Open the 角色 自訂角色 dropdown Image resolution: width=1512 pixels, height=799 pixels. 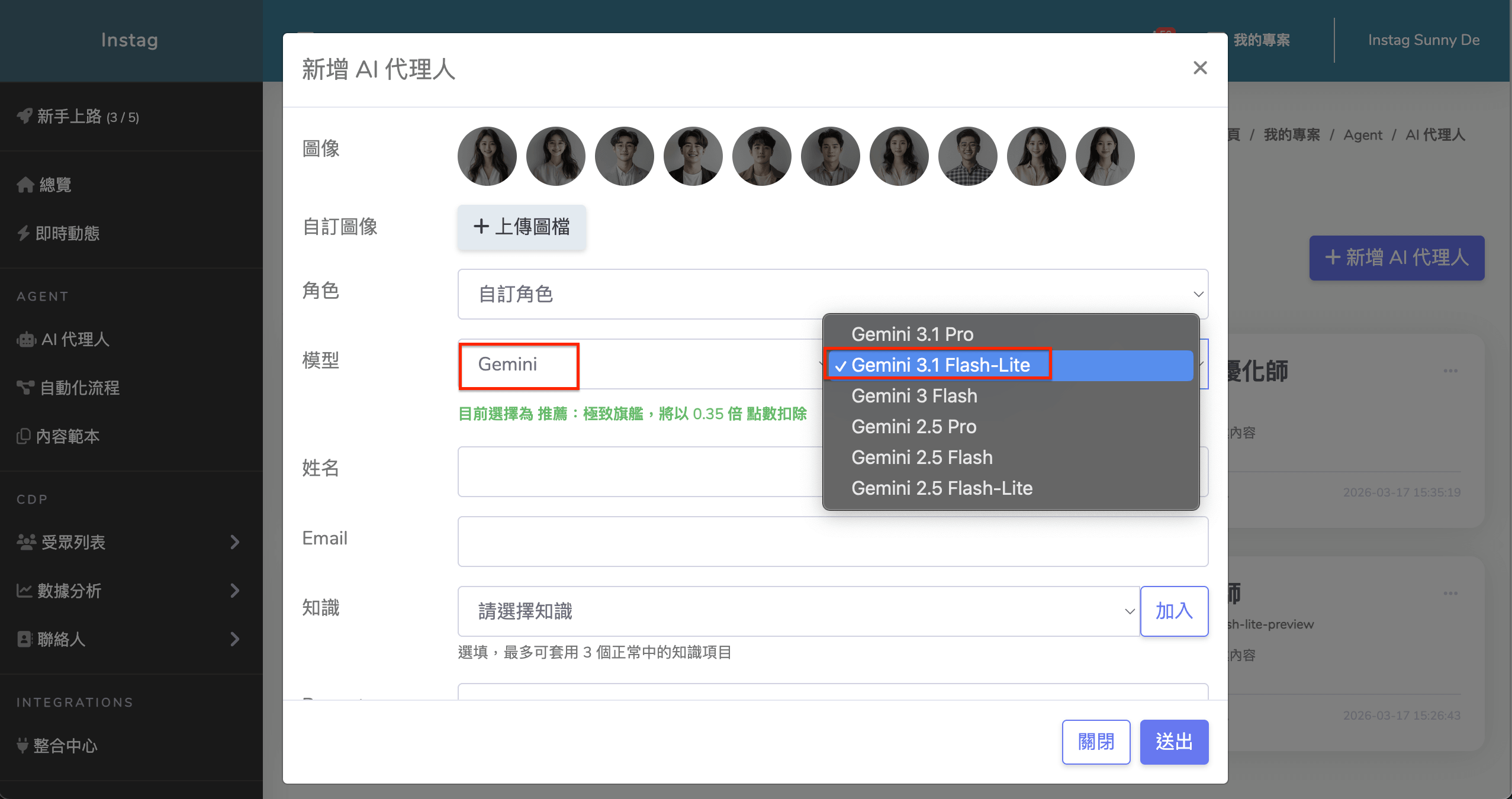832,294
